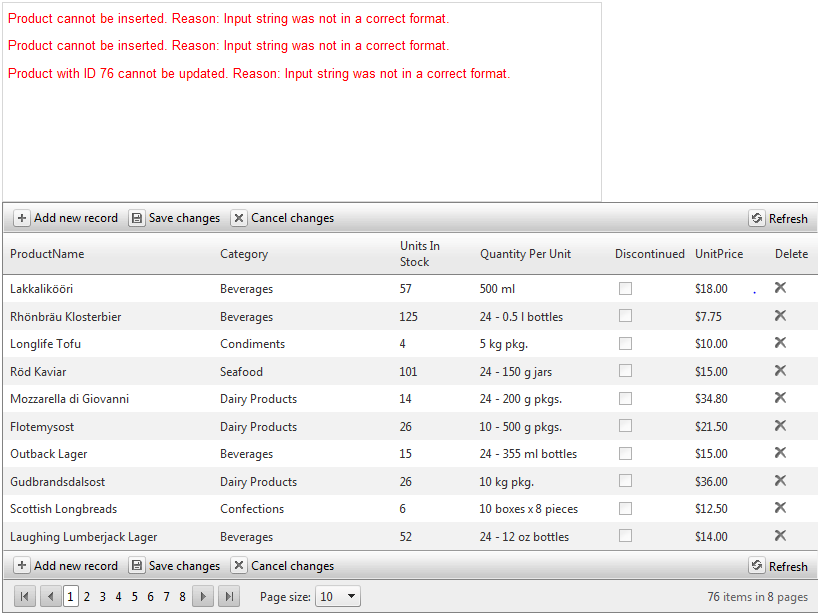Delete the Lakkalikööri row
Image resolution: width=818 pixels, height=614 pixels.
[780, 287]
